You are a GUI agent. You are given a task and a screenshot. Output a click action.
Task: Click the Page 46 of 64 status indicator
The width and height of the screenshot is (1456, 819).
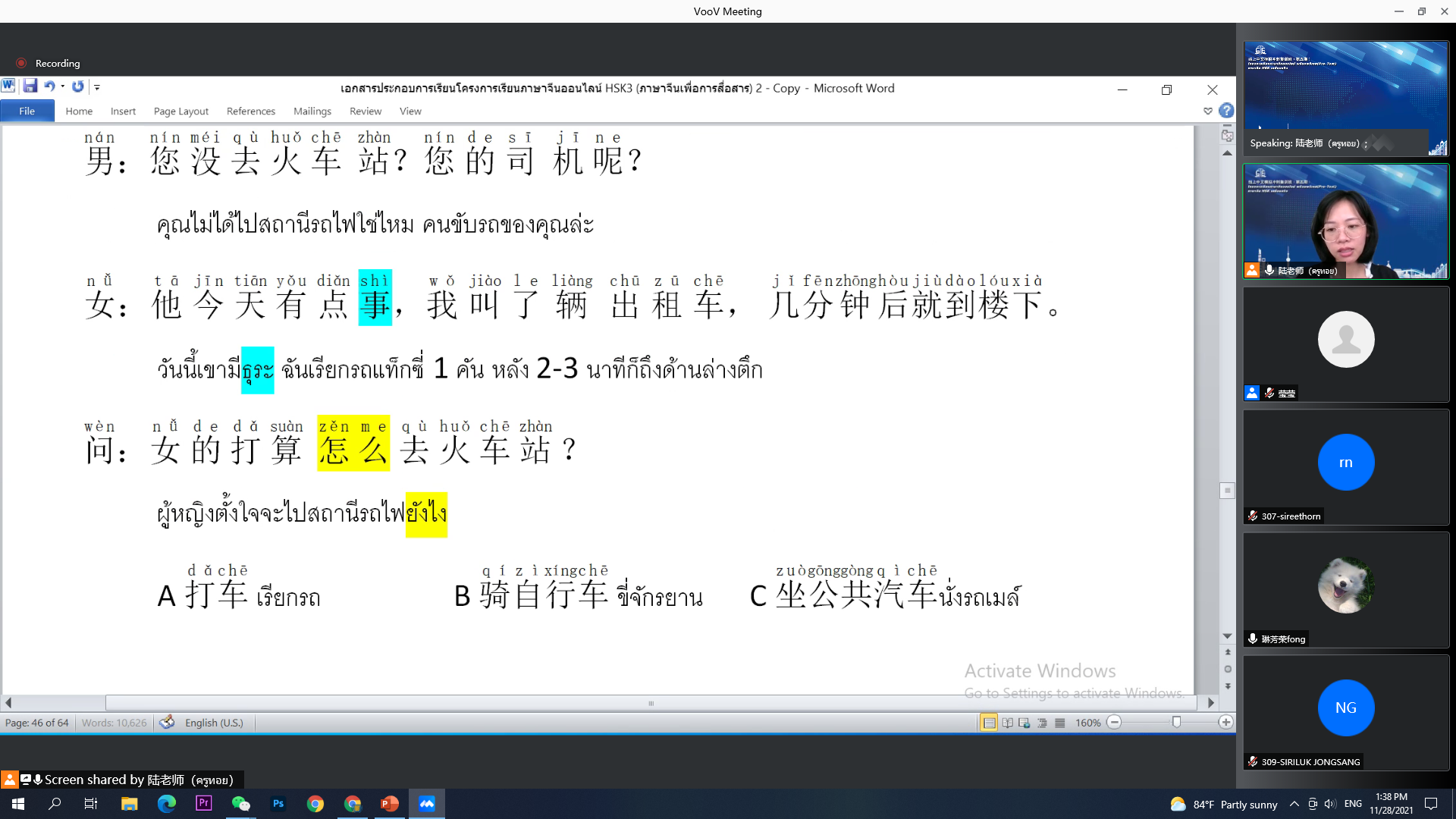coord(36,723)
